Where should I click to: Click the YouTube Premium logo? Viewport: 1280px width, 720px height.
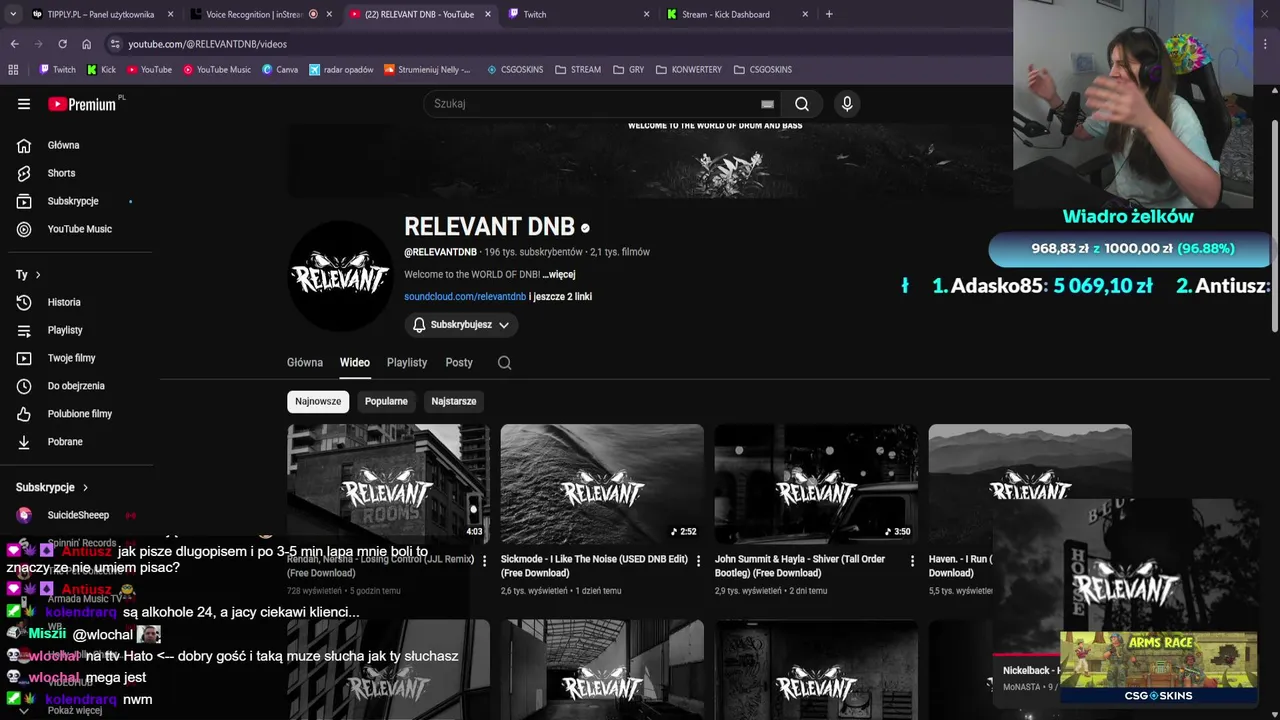click(x=82, y=104)
